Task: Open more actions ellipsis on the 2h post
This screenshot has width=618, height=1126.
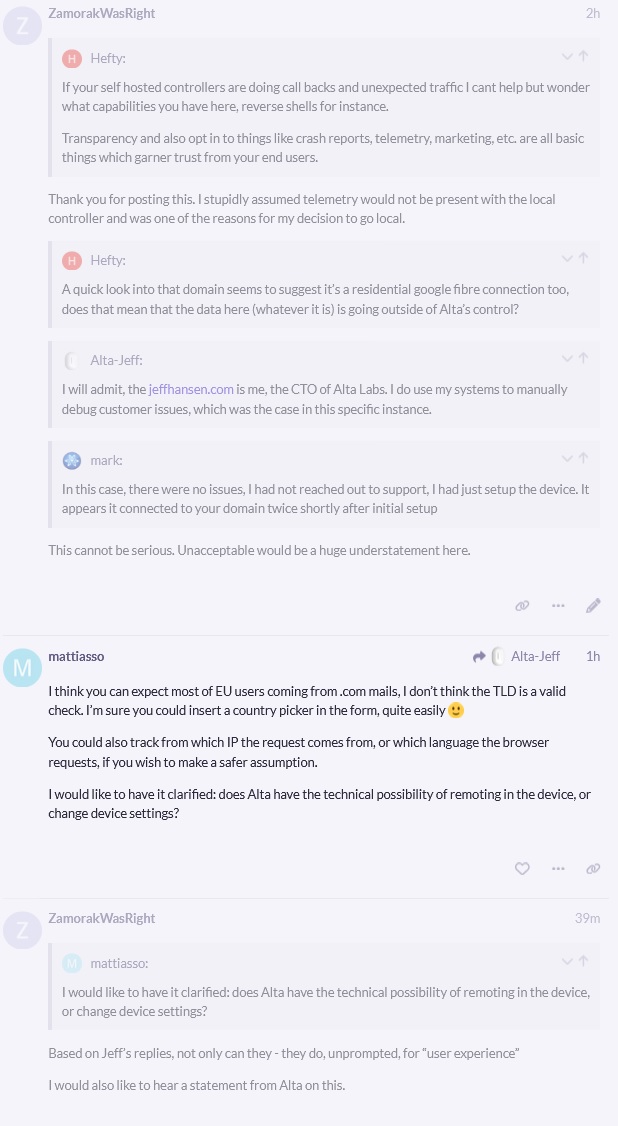Action: [558, 606]
